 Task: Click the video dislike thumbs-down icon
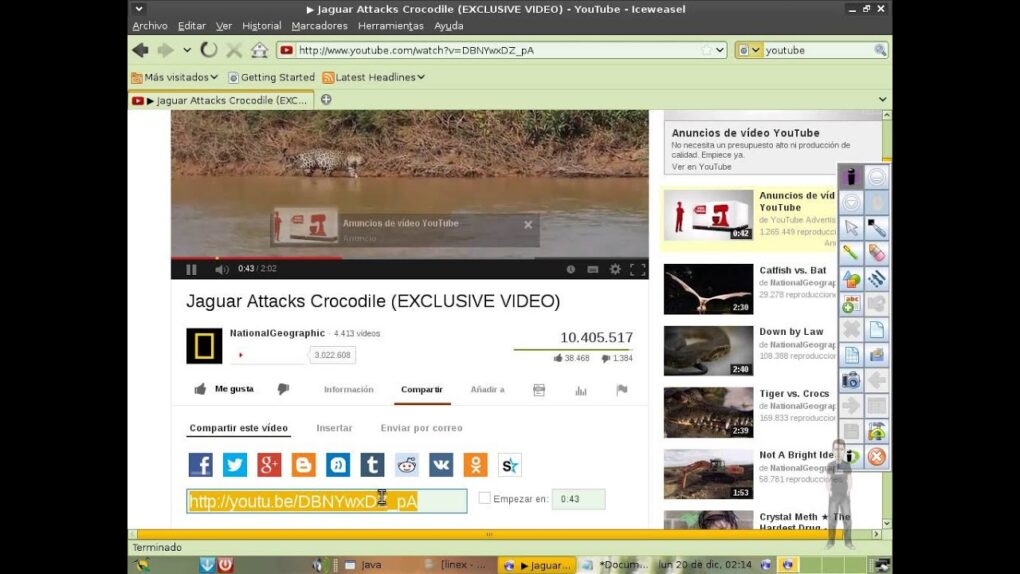[283, 389]
